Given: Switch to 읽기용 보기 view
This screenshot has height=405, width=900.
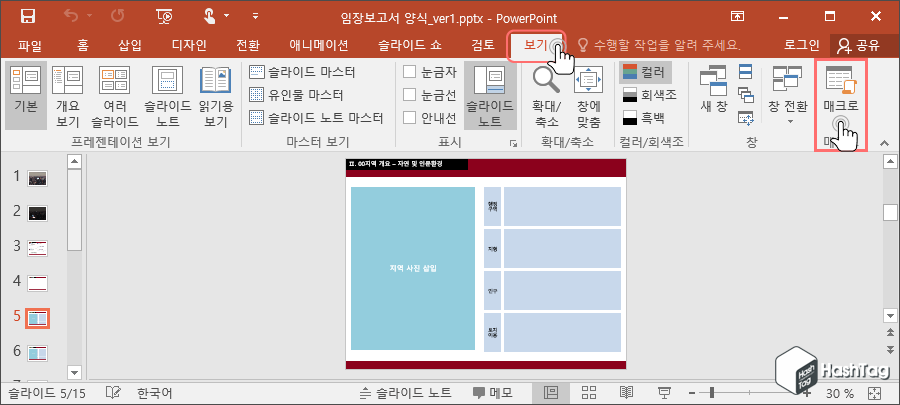Looking at the screenshot, I should pos(215,95).
